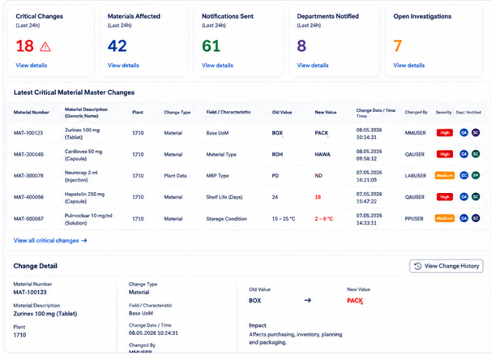The height and width of the screenshot is (360, 492).
Task: Click the Material Number column header
Action: [x=31, y=112]
